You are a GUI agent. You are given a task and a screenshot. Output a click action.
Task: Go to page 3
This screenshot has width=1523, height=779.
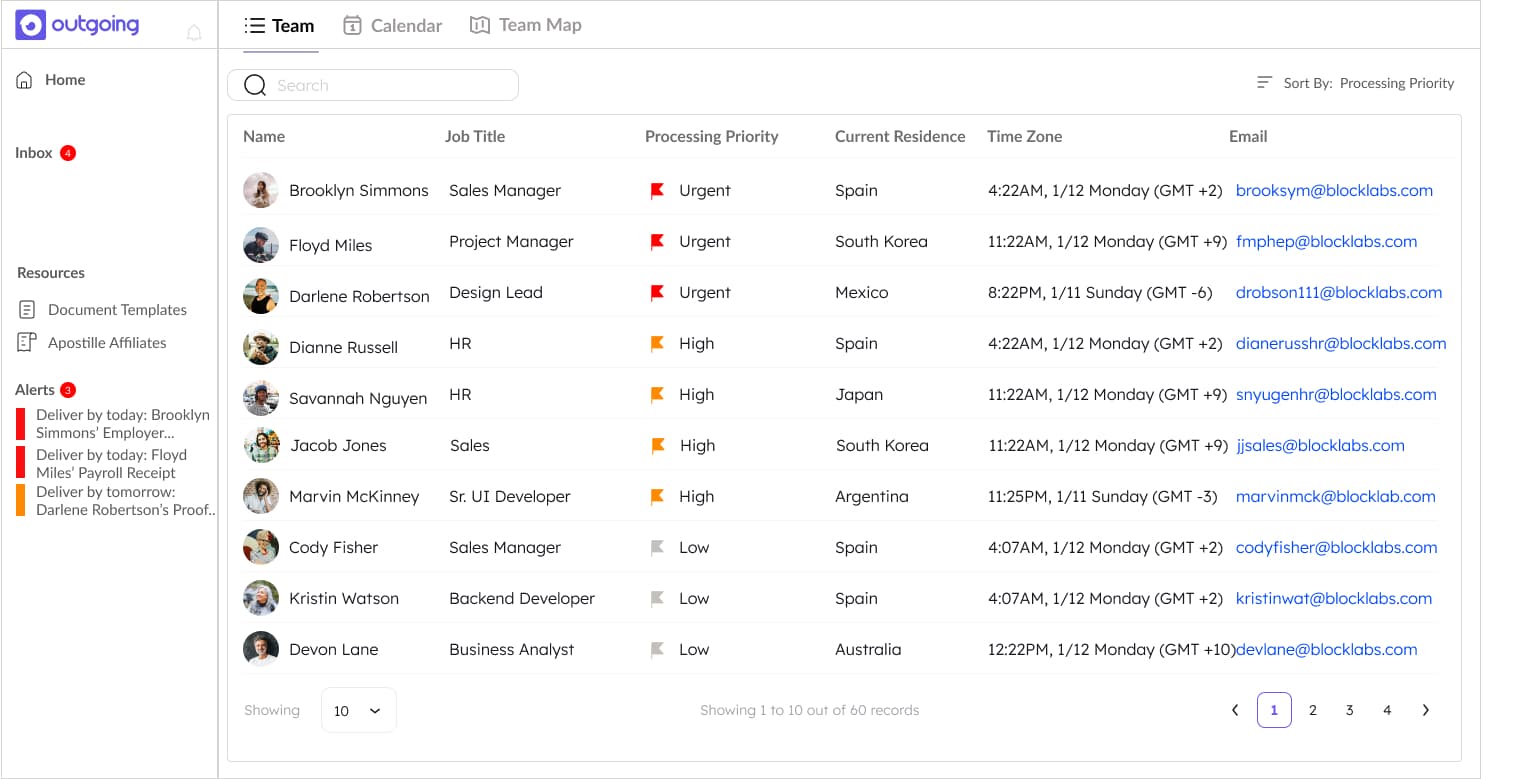tap(1349, 710)
